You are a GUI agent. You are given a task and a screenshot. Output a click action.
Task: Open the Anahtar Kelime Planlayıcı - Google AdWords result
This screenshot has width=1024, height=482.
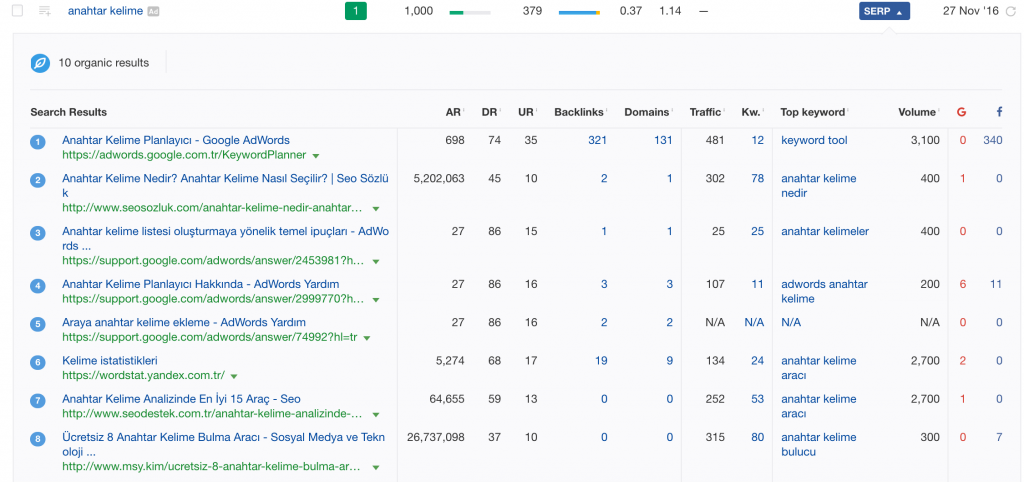[x=176, y=140]
